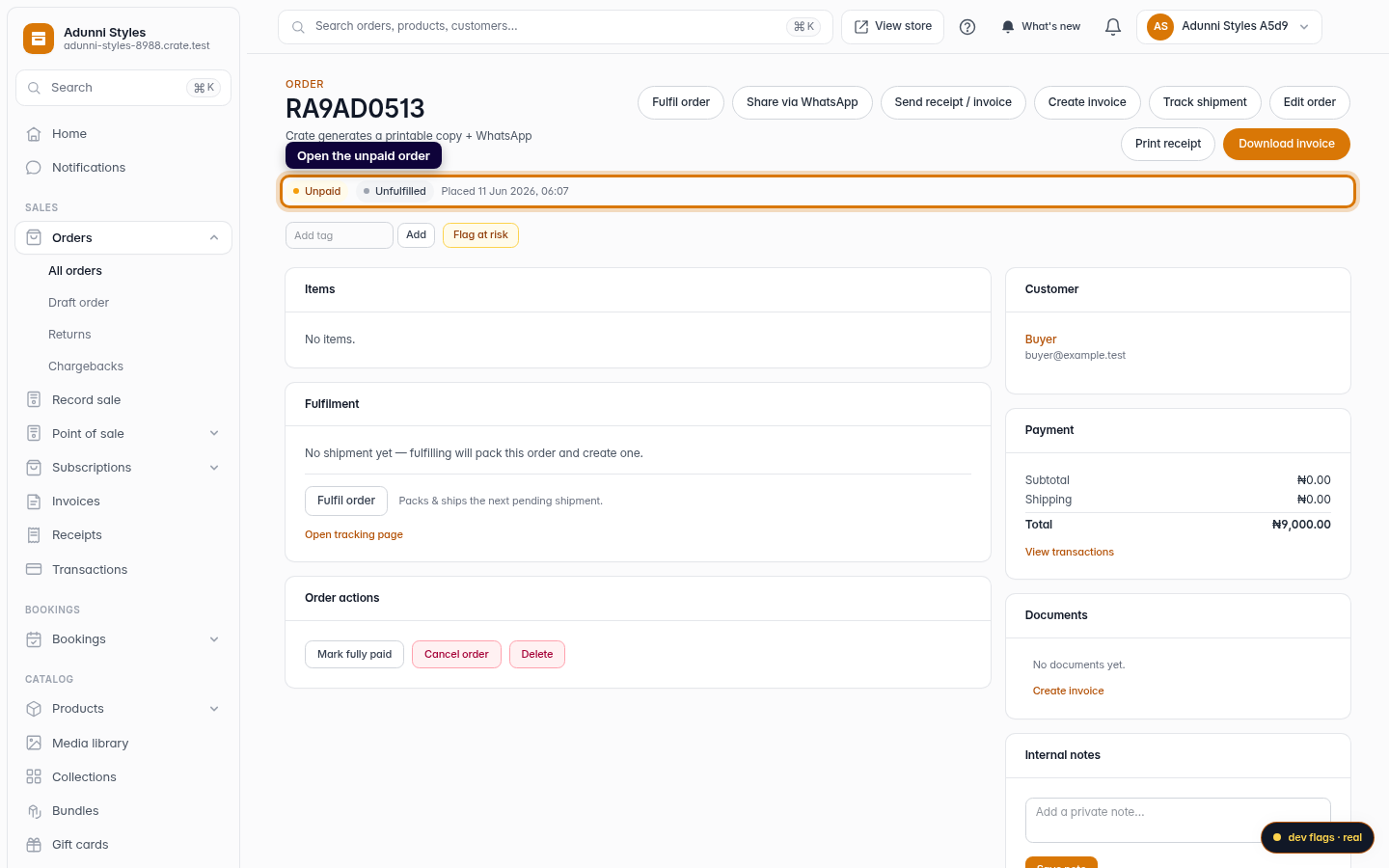
Task: Open tracking page link
Action: [x=354, y=534]
